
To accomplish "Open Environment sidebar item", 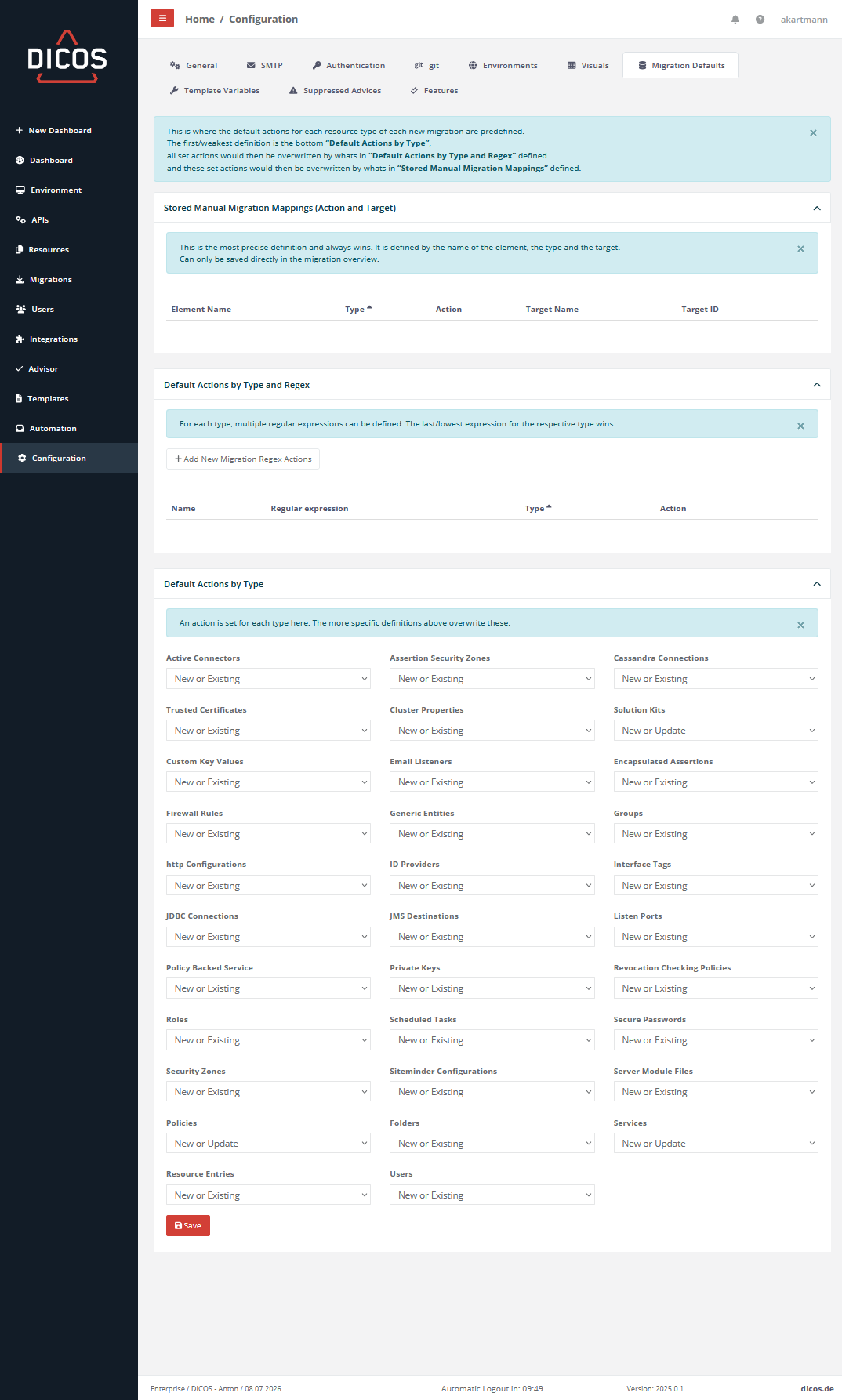I will pyautogui.click(x=69, y=190).
